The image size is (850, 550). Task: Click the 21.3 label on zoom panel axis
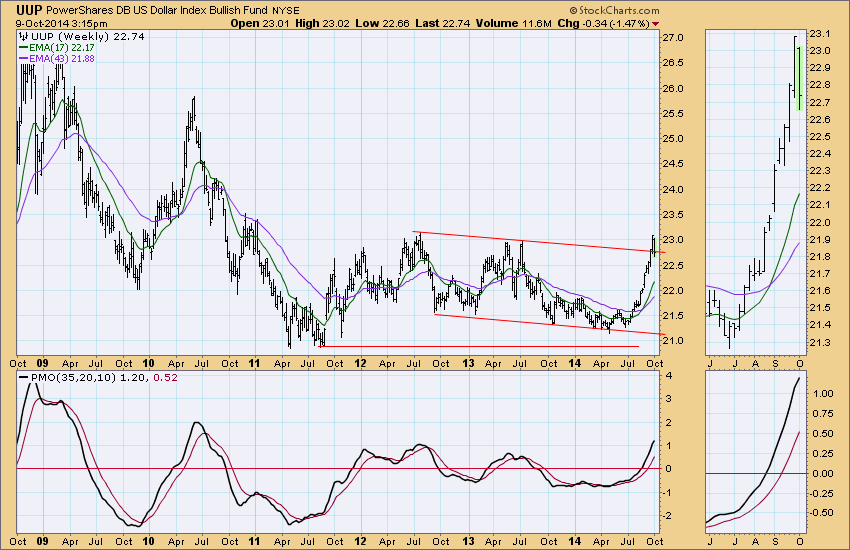point(819,342)
